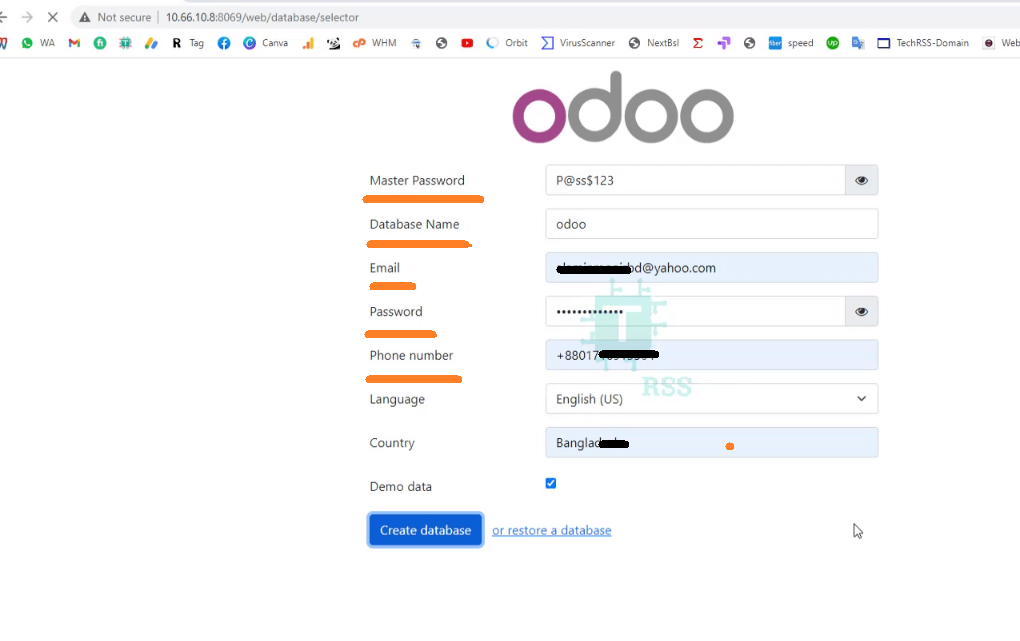Open the Google Ads bookmark icon
1020x641 pixels.
click(151, 43)
